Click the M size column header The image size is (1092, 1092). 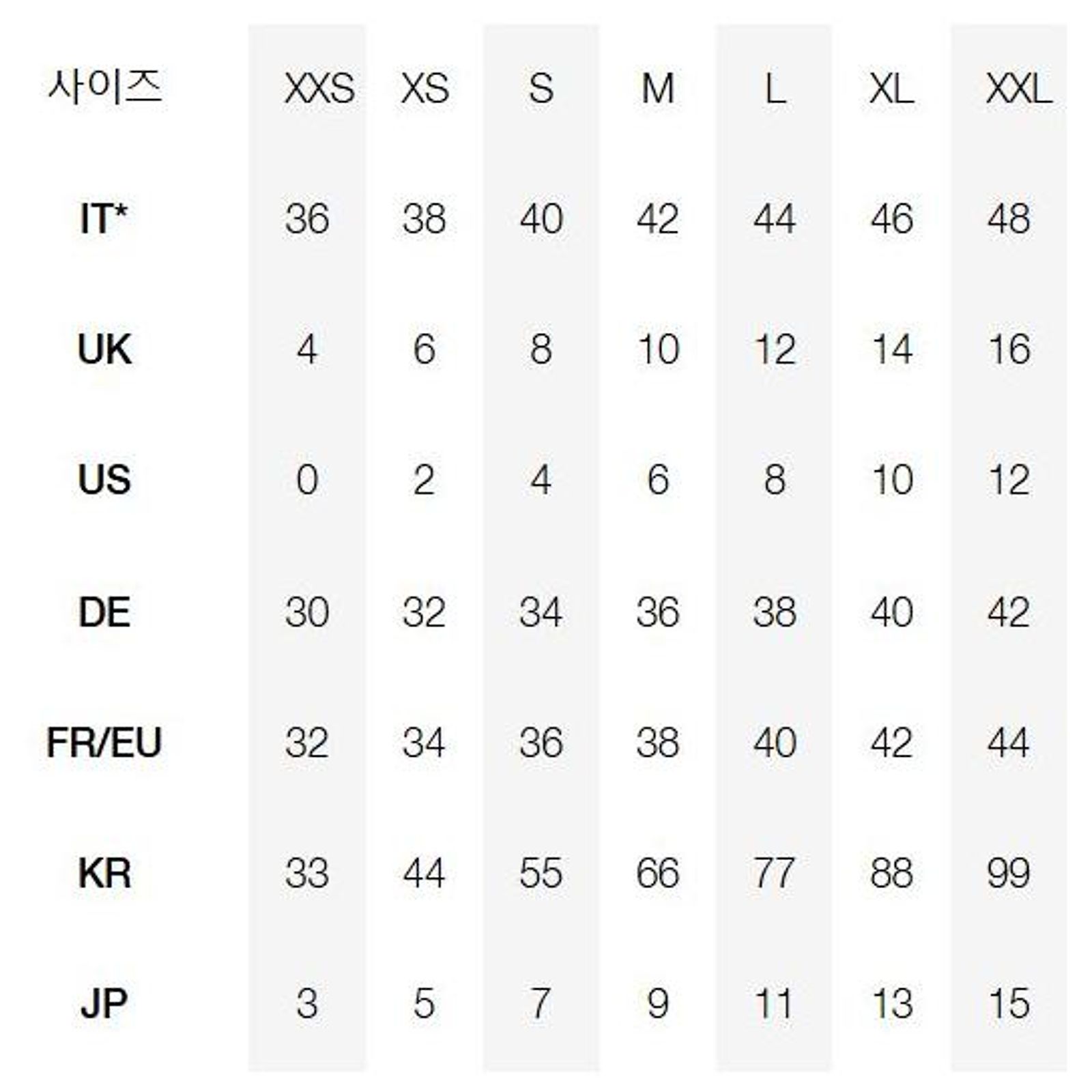click(x=658, y=89)
